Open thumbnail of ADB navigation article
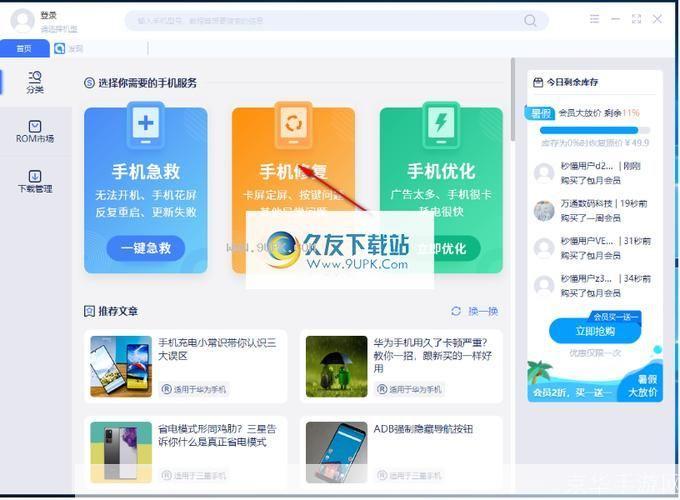The height and width of the screenshot is (500, 680). [x=337, y=452]
